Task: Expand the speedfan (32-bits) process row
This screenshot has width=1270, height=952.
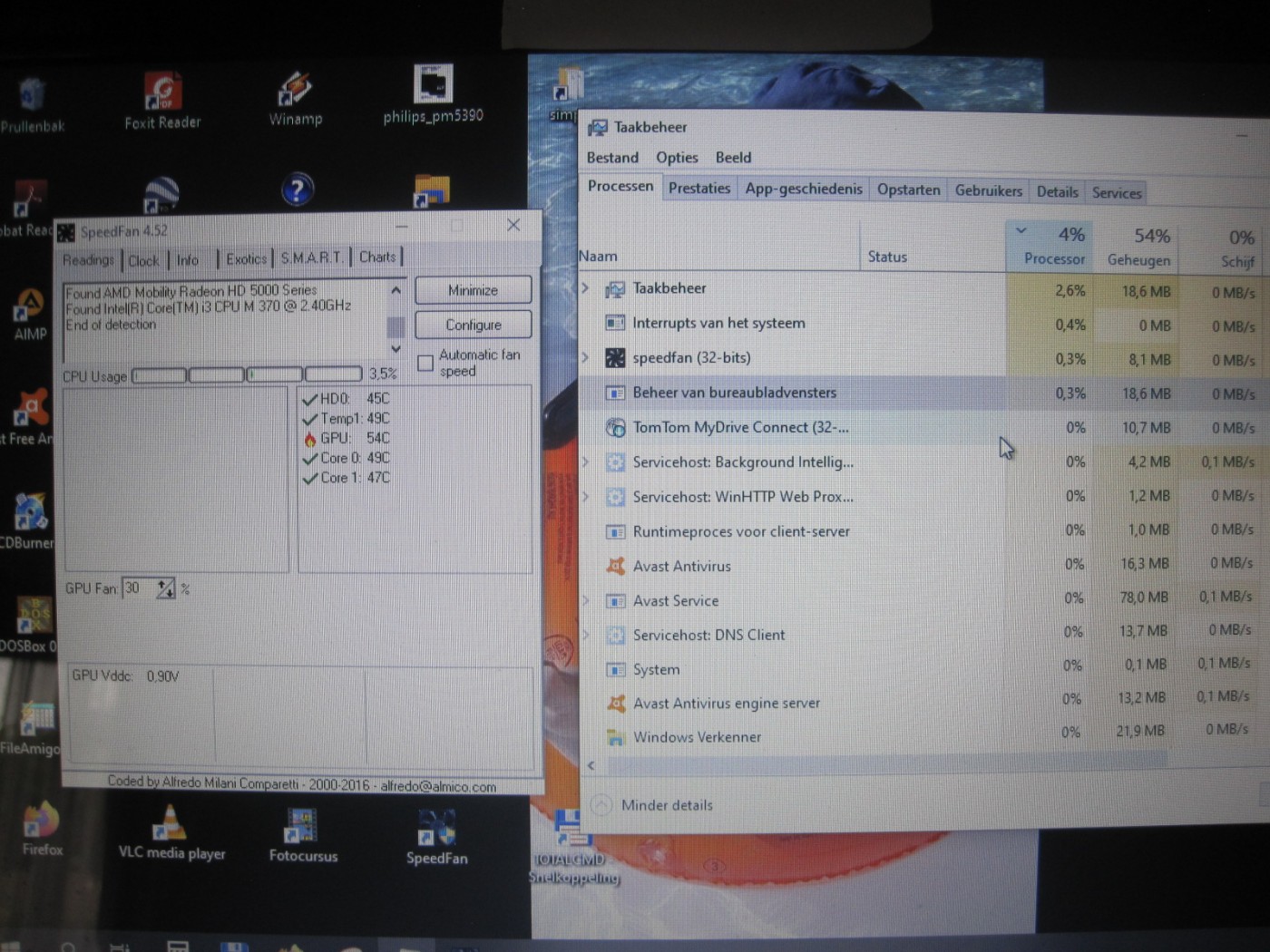Action: (x=585, y=357)
